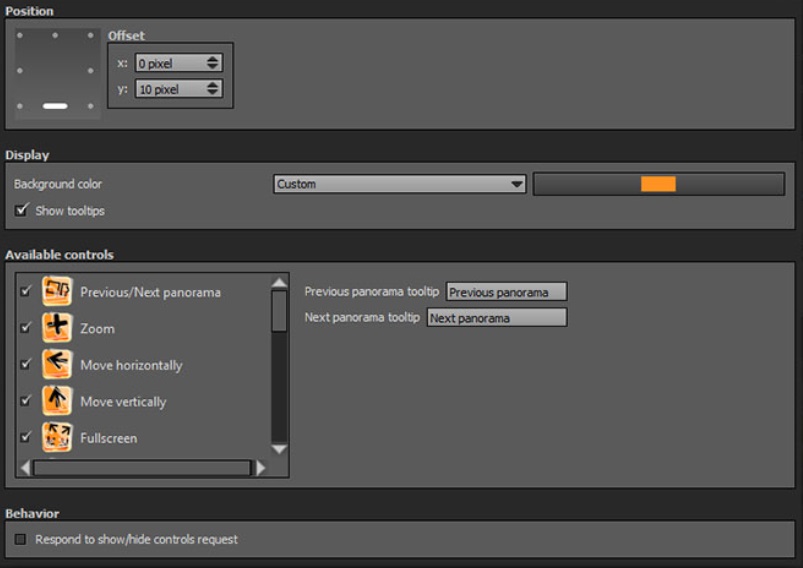803x568 pixels.
Task: Click the controls list horizontal scrollbar thumb
Action: pos(142,467)
